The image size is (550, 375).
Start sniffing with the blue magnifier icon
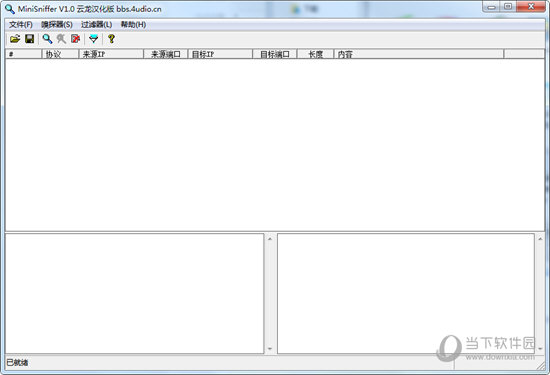(47, 39)
